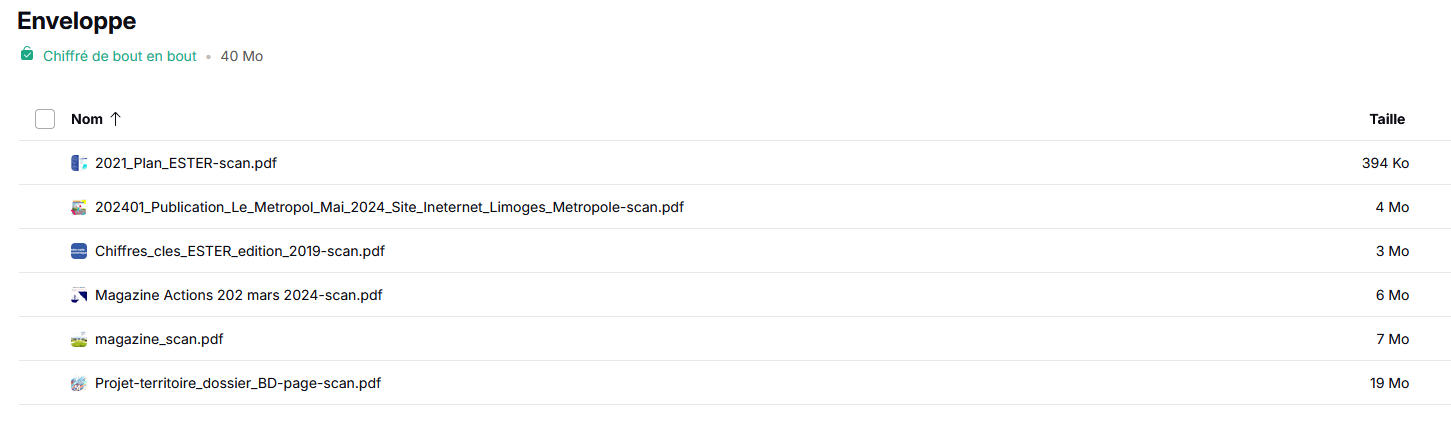1451x434 pixels.
Task: Sort files by the Taille column header
Action: (1387, 119)
